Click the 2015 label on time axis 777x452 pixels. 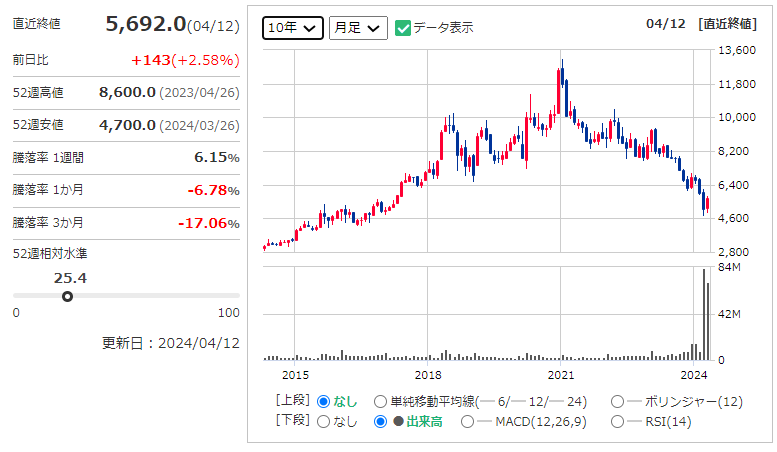click(295, 376)
